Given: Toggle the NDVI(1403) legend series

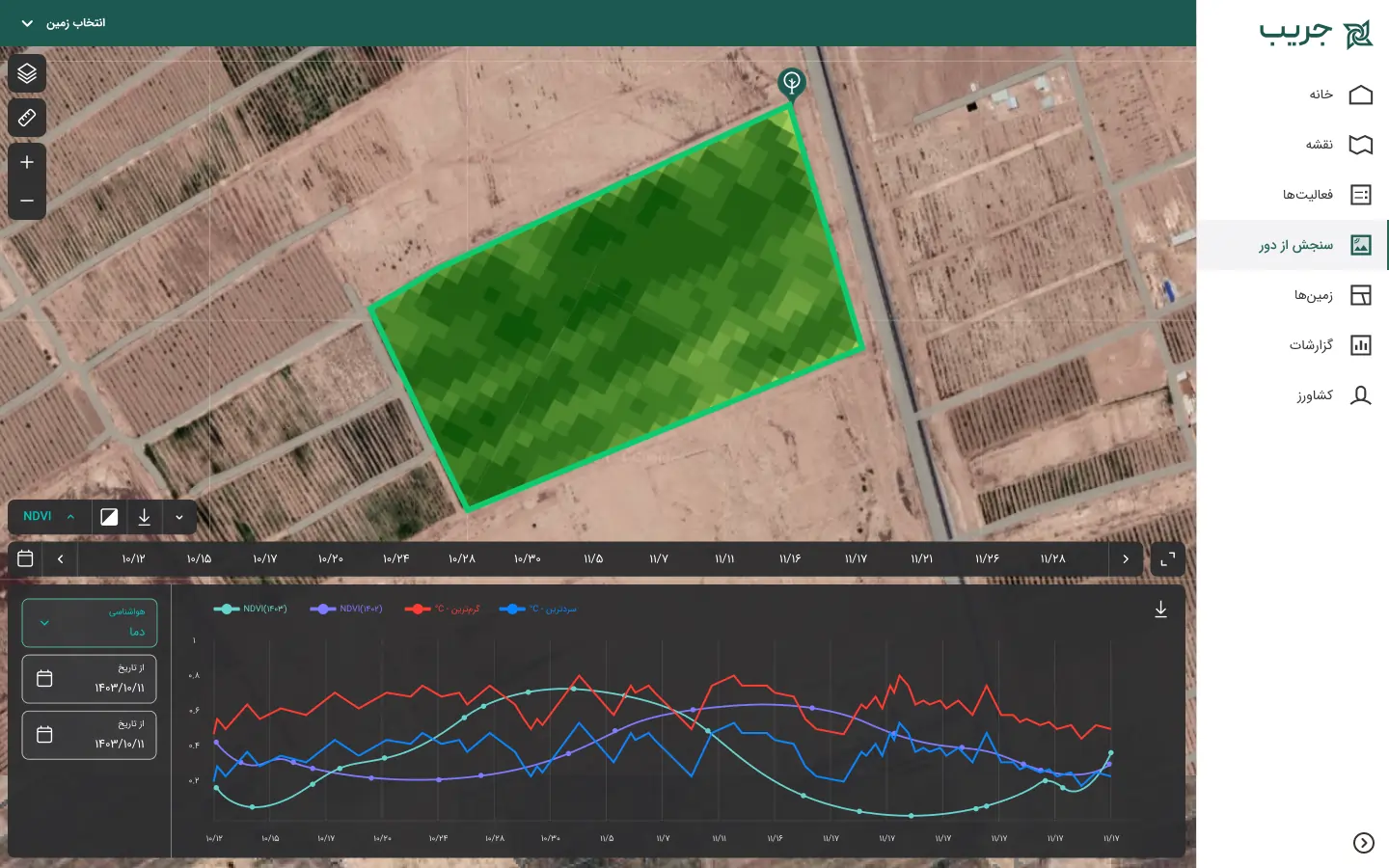Looking at the screenshot, I should (x=251, y=609).
